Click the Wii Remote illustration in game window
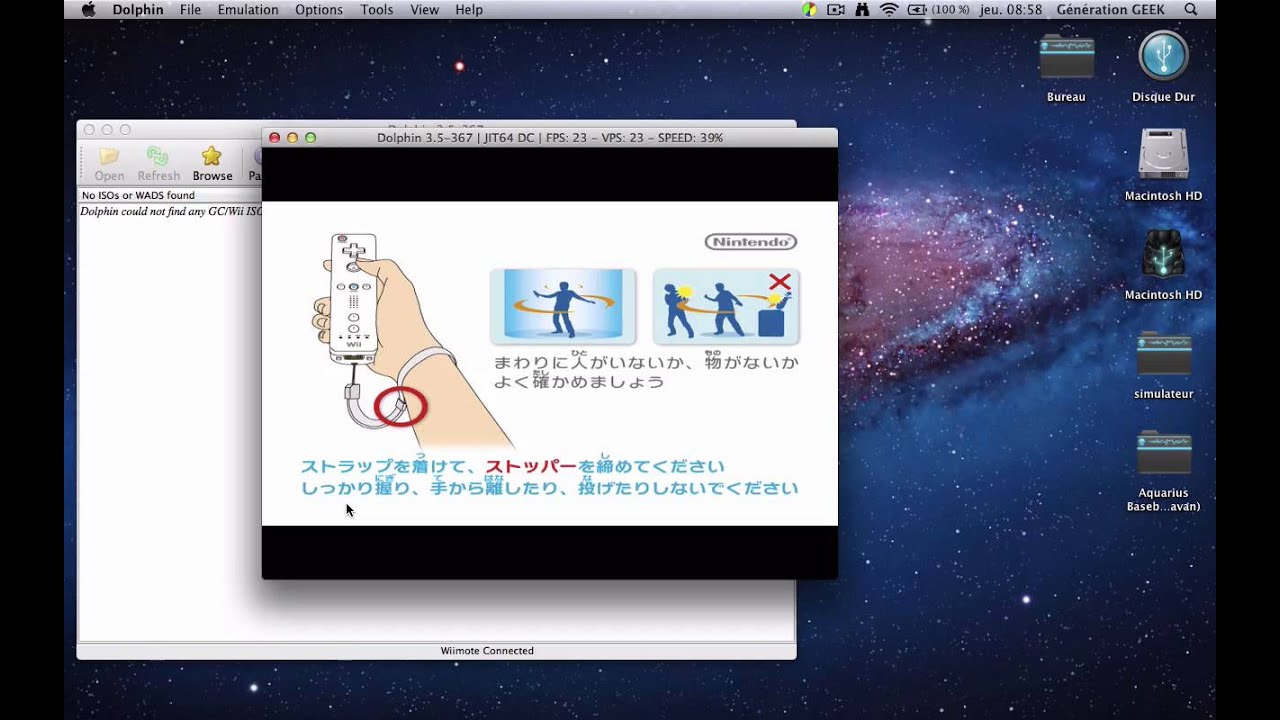This screenshot has width=1280, height=720. pyautogui.click(x=352, y=300)
